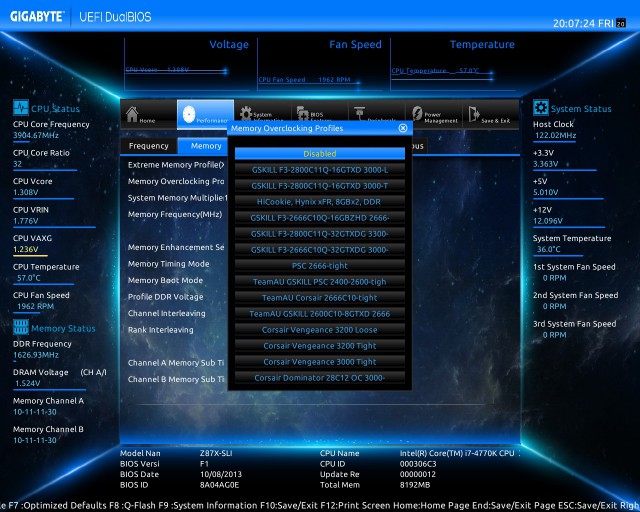Pick Corsair Vengeance 3000 Tight profile
Image resolution: width=640 pixels, height=512 pixels.
pyautogui.click(x=320, y=362)
